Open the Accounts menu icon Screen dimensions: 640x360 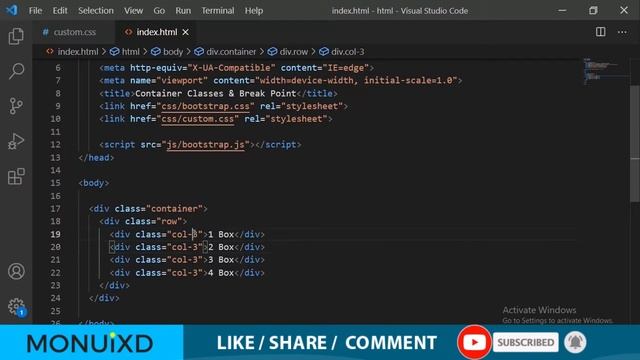coord(16,271)
